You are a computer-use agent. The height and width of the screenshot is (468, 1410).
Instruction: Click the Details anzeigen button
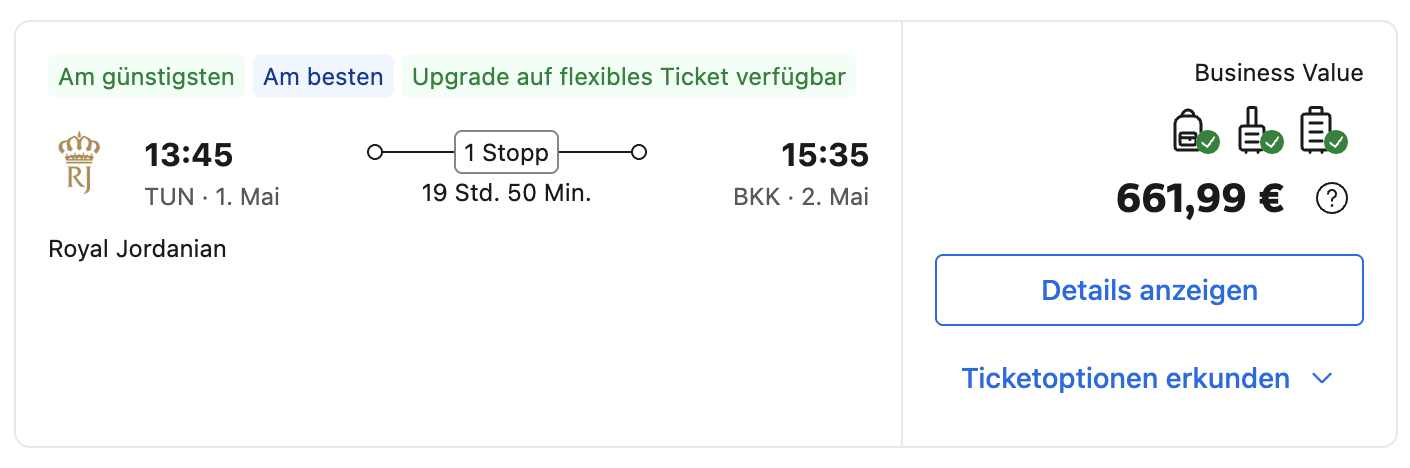click(1149, 290)
